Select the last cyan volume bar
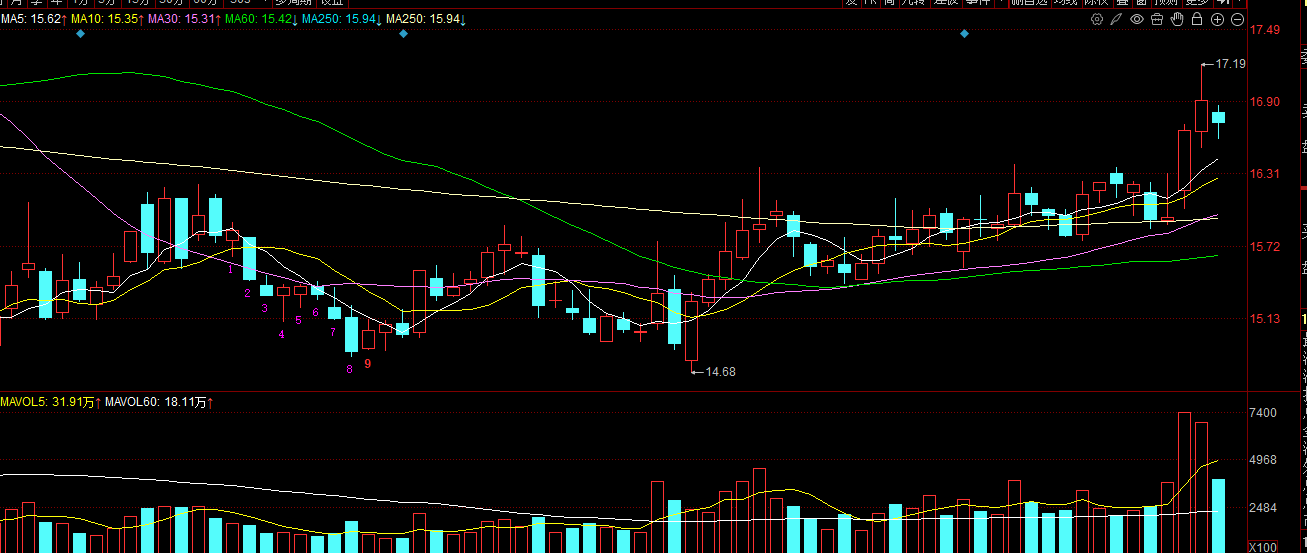This screenshot has height=553, width=1307. click(x=1218, y=516)
